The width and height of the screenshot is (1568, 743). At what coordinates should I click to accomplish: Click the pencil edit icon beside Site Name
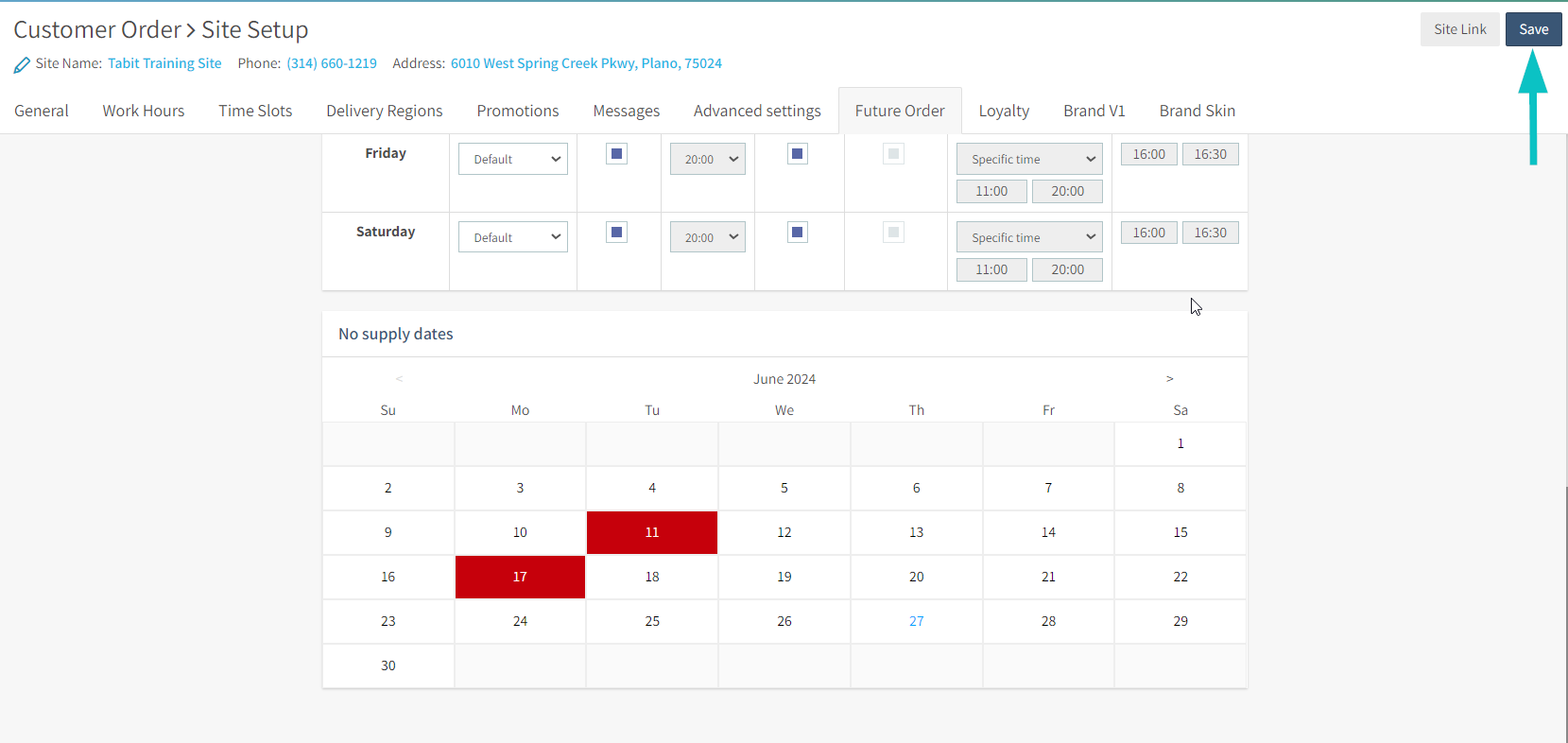pyautogui.click(x=22, y=65)
